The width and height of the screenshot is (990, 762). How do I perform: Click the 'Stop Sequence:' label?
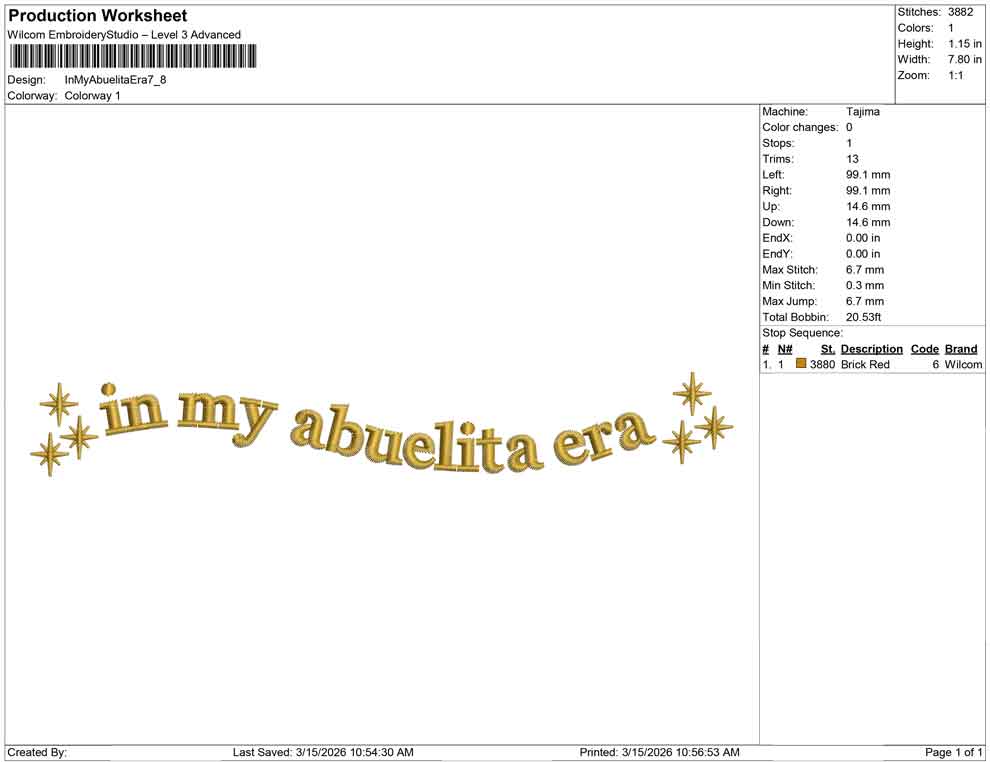pos(802,333)
